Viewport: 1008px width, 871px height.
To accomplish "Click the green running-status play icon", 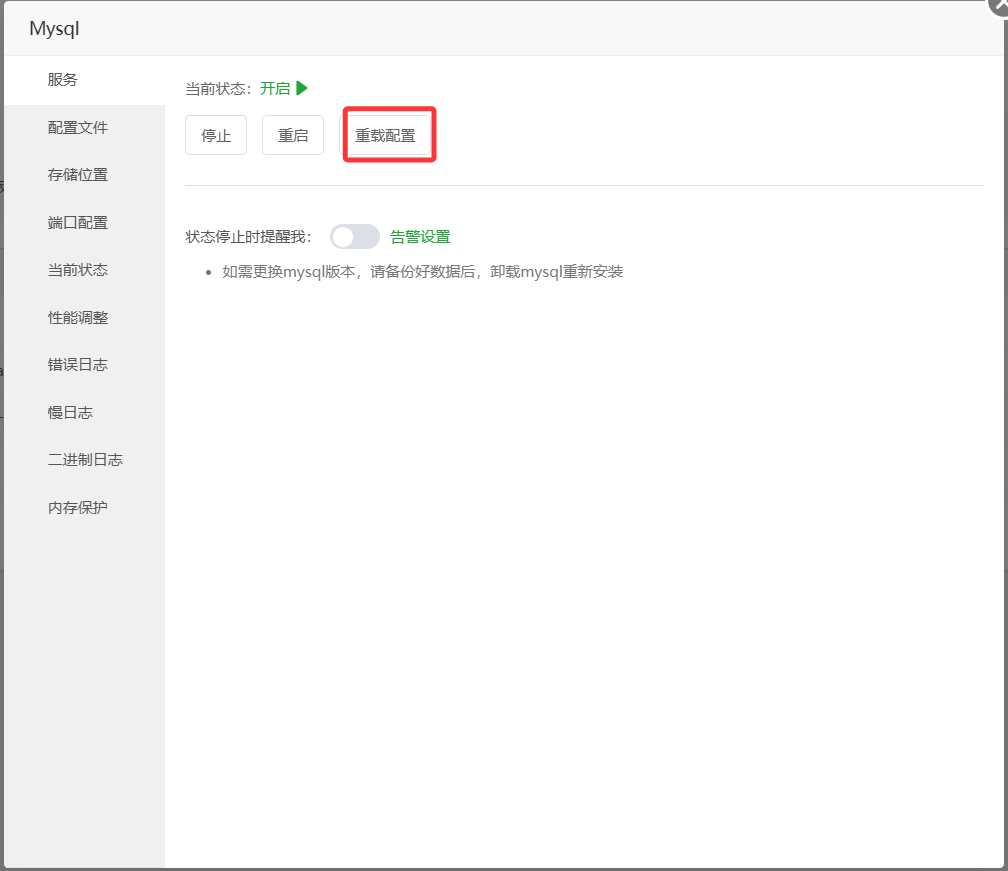I will pos(302,88).
